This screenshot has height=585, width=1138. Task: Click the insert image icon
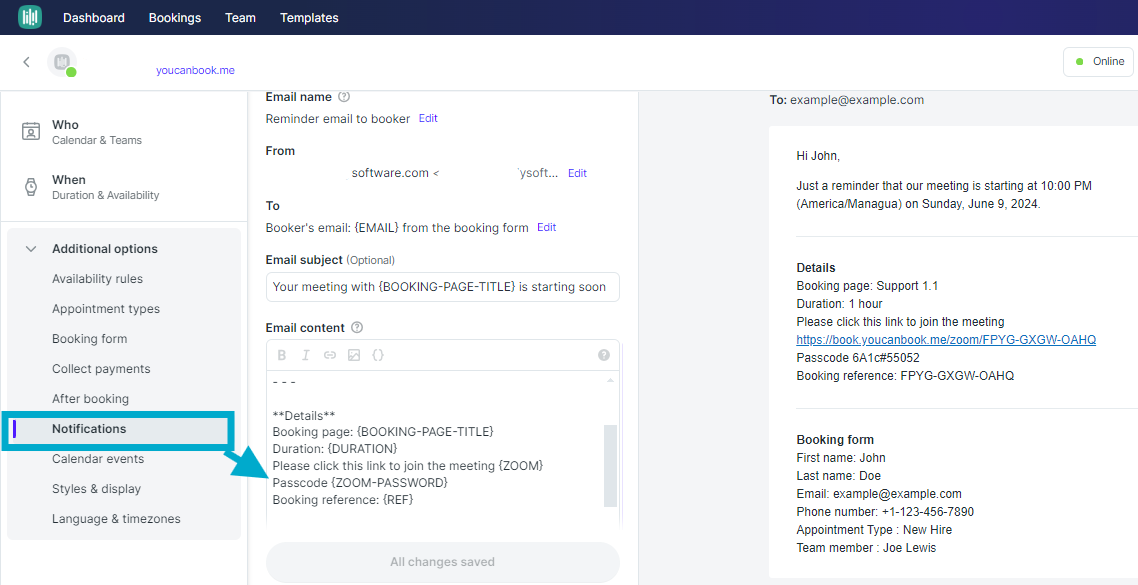(354, 355)
